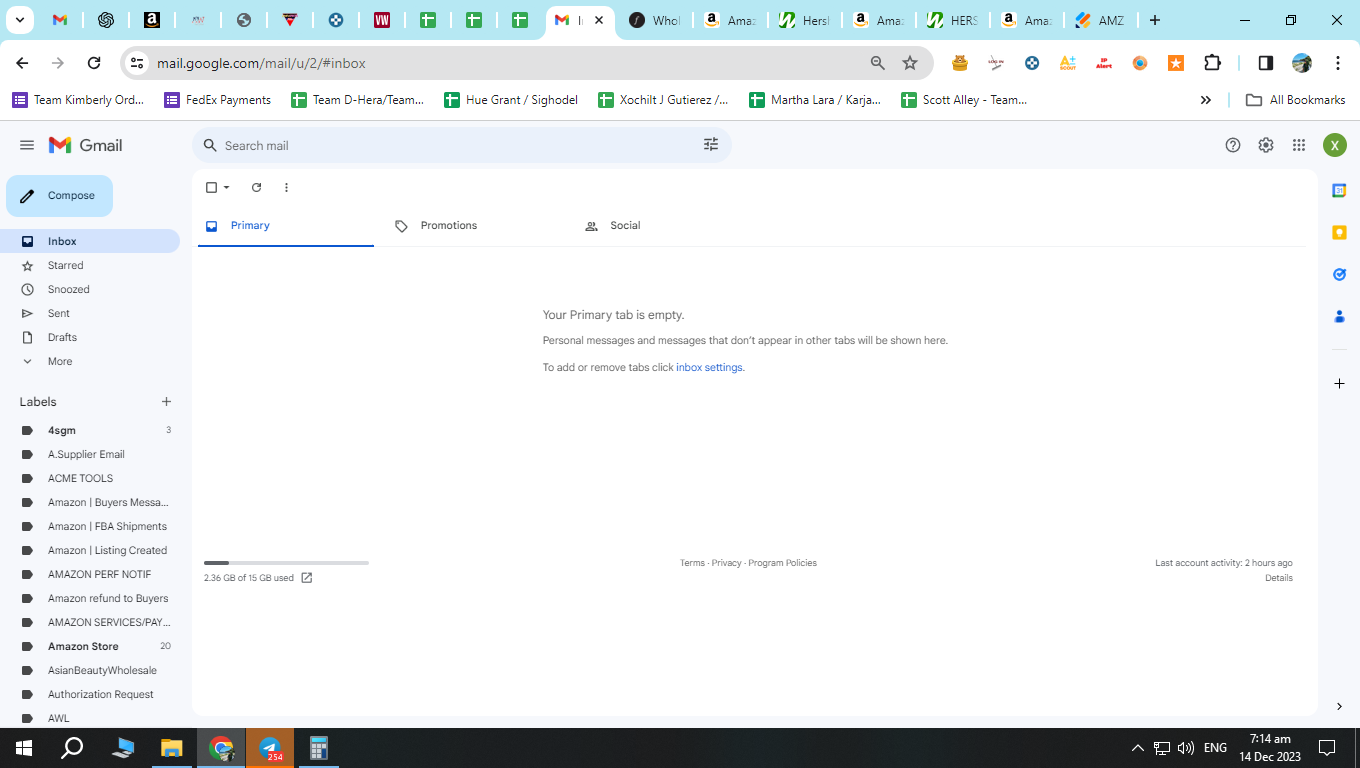The image size is (1360, 768).
Task: Open Chrome three-dot menu
Action: click(1338, 63)
